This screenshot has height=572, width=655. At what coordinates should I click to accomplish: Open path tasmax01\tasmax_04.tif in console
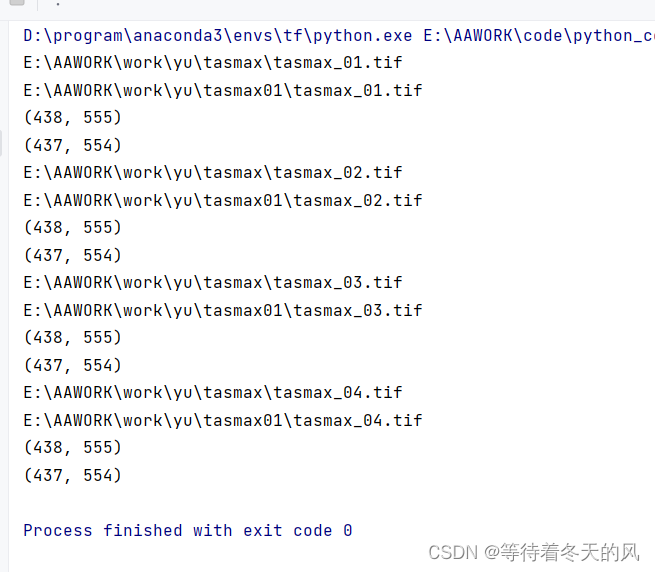pos(223,420)
